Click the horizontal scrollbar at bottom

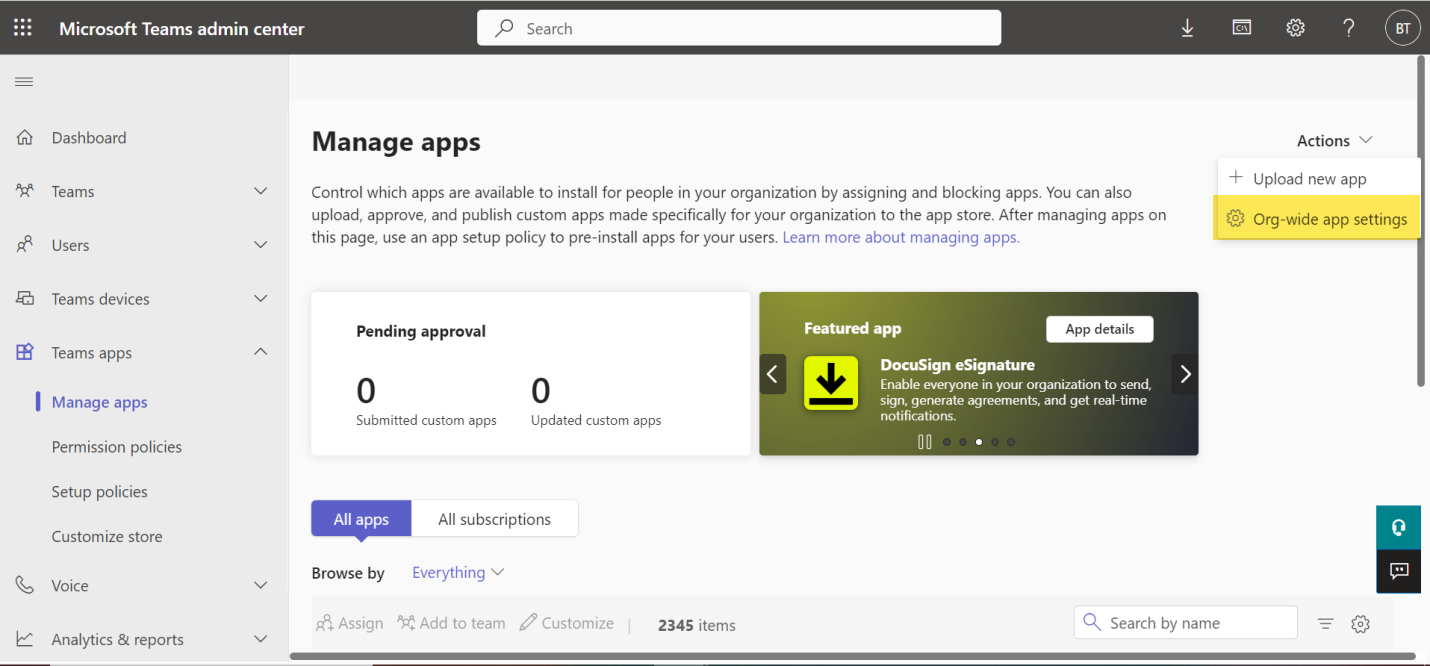click(855, 657)
